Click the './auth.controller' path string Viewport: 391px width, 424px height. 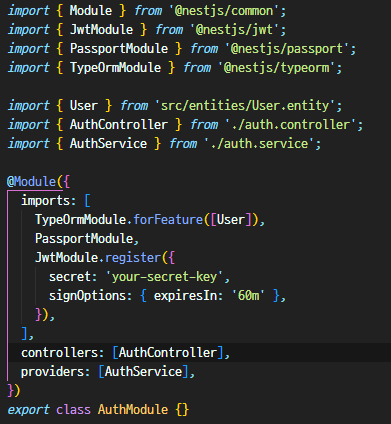click(291, 125)
